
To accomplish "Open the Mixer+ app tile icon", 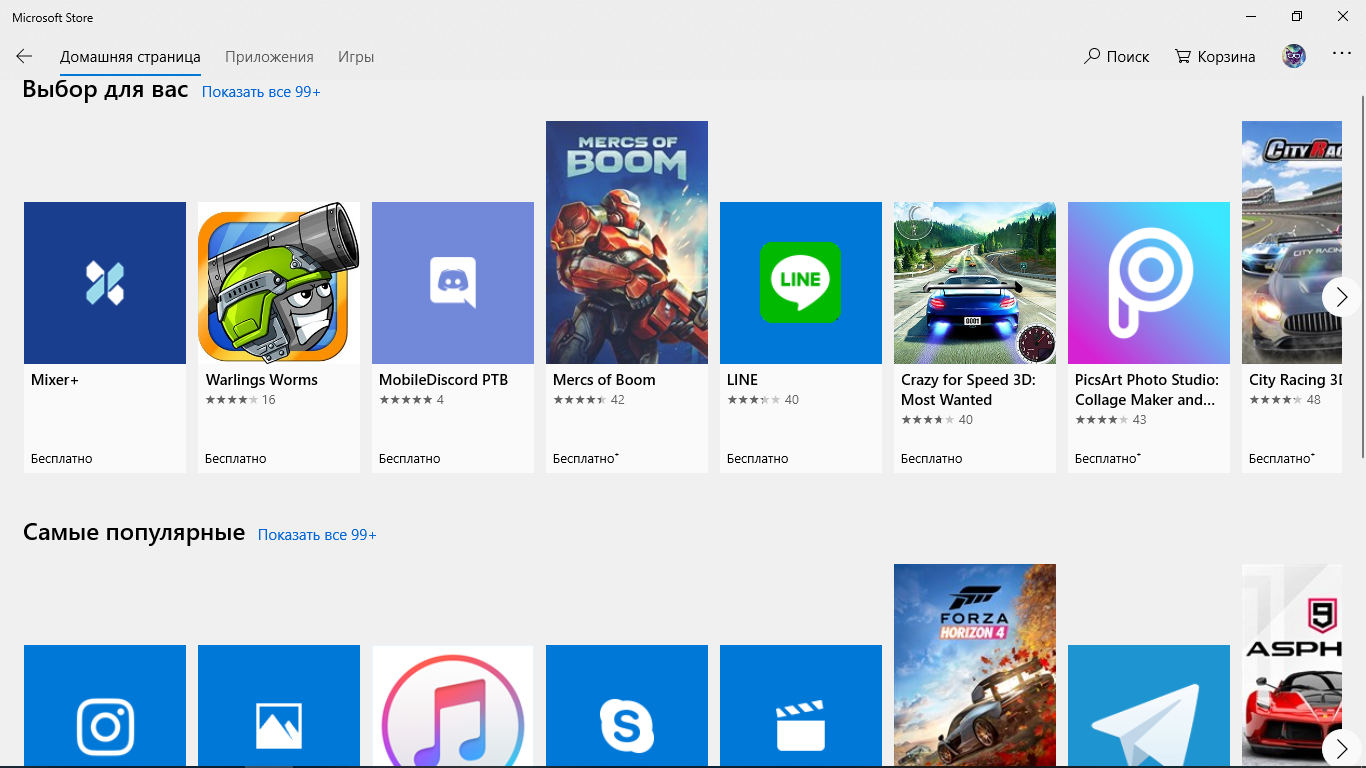I will [105, 283].
